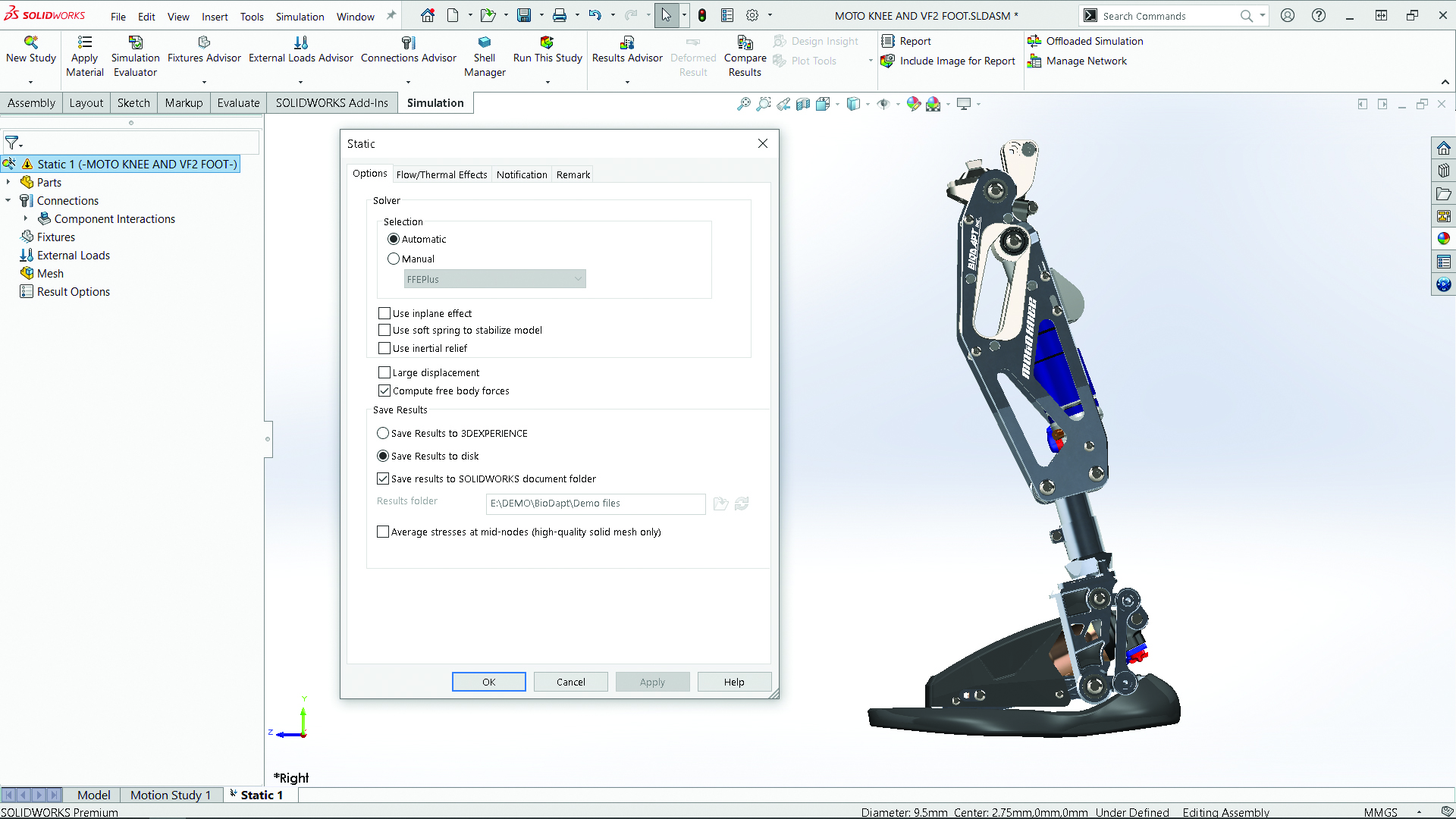Click the New document icon
Viewport: 1456px width, 819px height.
point(453,15)
